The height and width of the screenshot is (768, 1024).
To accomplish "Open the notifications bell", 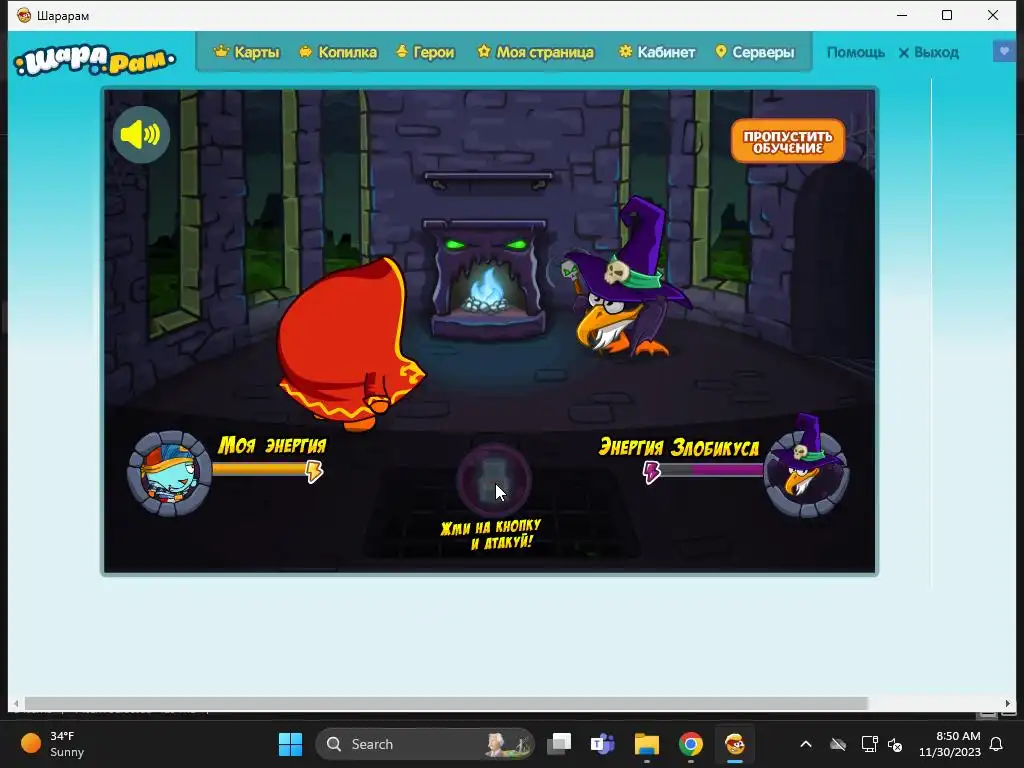I will point(996,744).
